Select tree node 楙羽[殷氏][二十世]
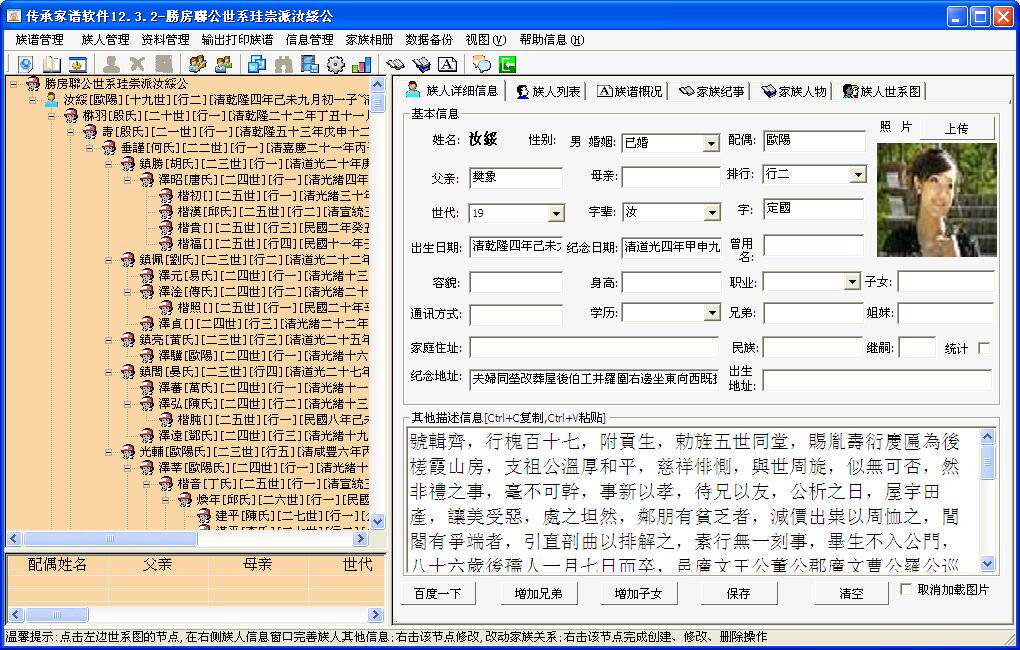Screen dimensions: 1020x650 [x=224, y=116]
